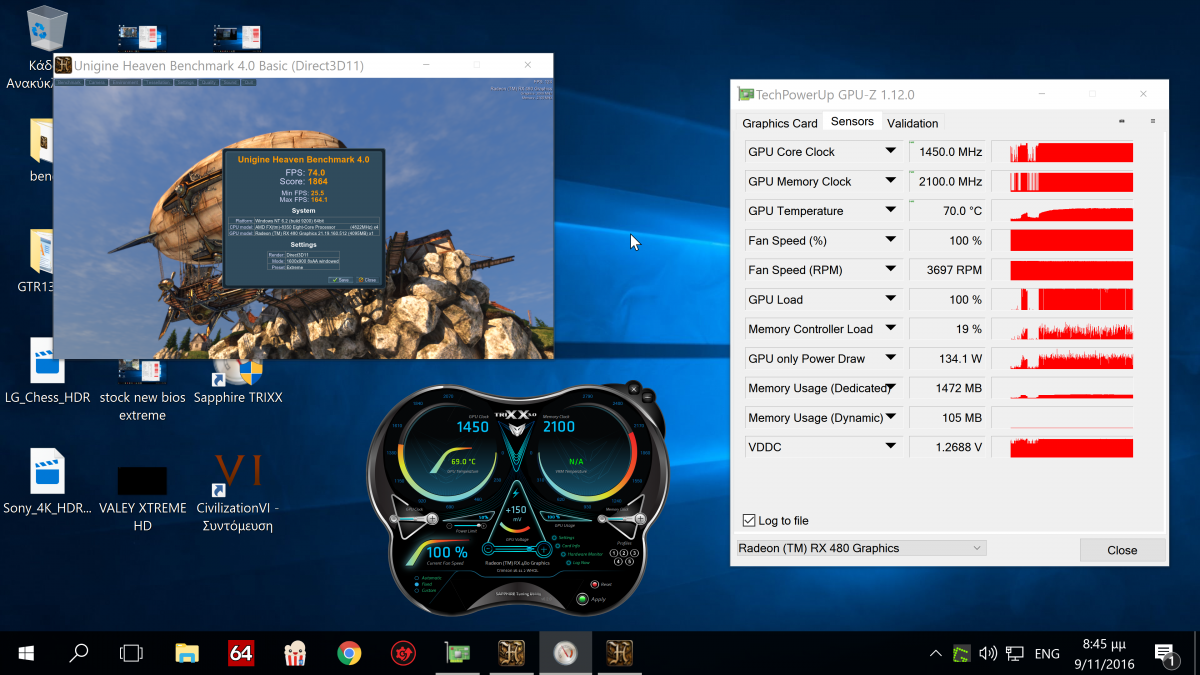Click the TRIXX GPU Clock slider
Viewport: 1200px width, 675px height.
point(415,518)
